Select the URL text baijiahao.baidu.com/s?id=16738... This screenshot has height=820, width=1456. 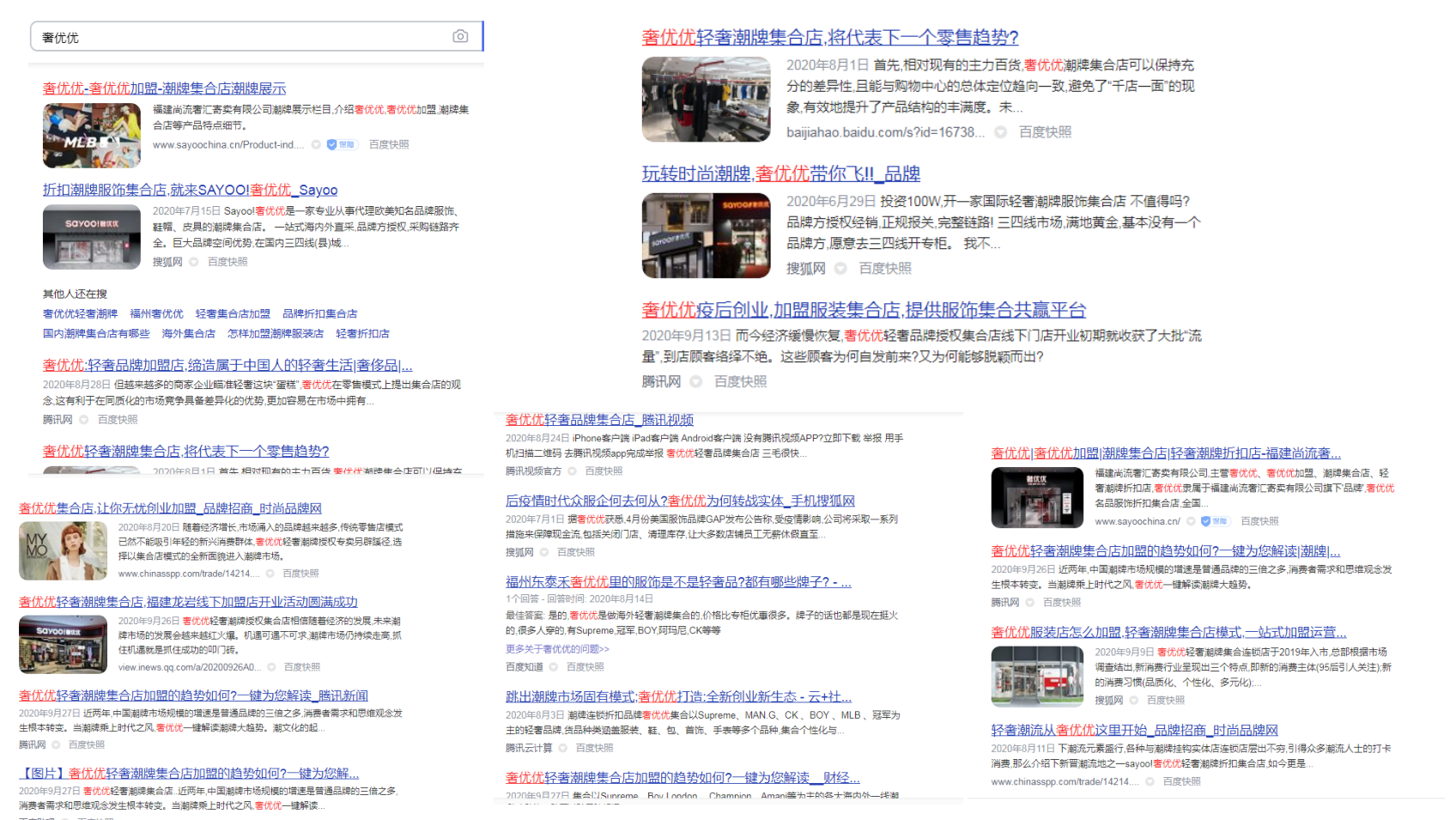coord(885,132)
